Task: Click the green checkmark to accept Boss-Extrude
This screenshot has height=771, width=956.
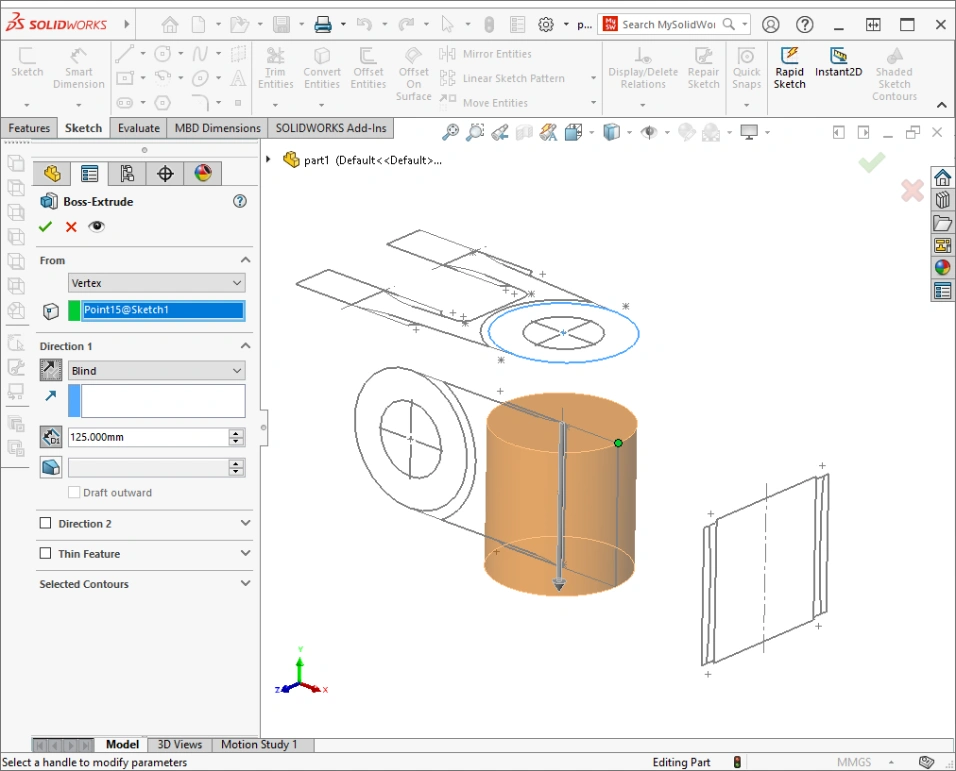Action: click(x=45, y=227)
